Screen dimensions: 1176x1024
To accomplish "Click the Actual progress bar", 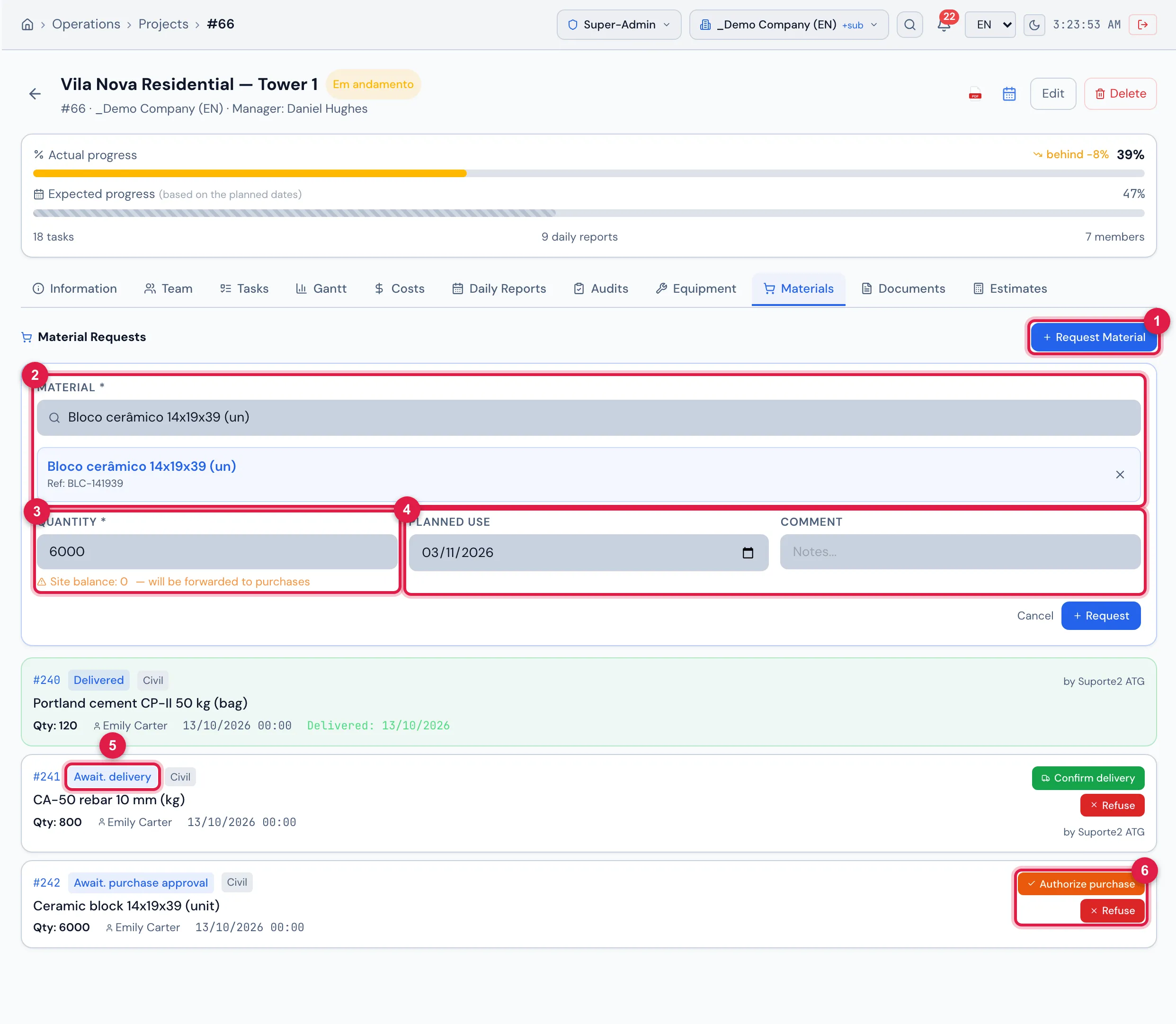I will click(x=588, y=173).
